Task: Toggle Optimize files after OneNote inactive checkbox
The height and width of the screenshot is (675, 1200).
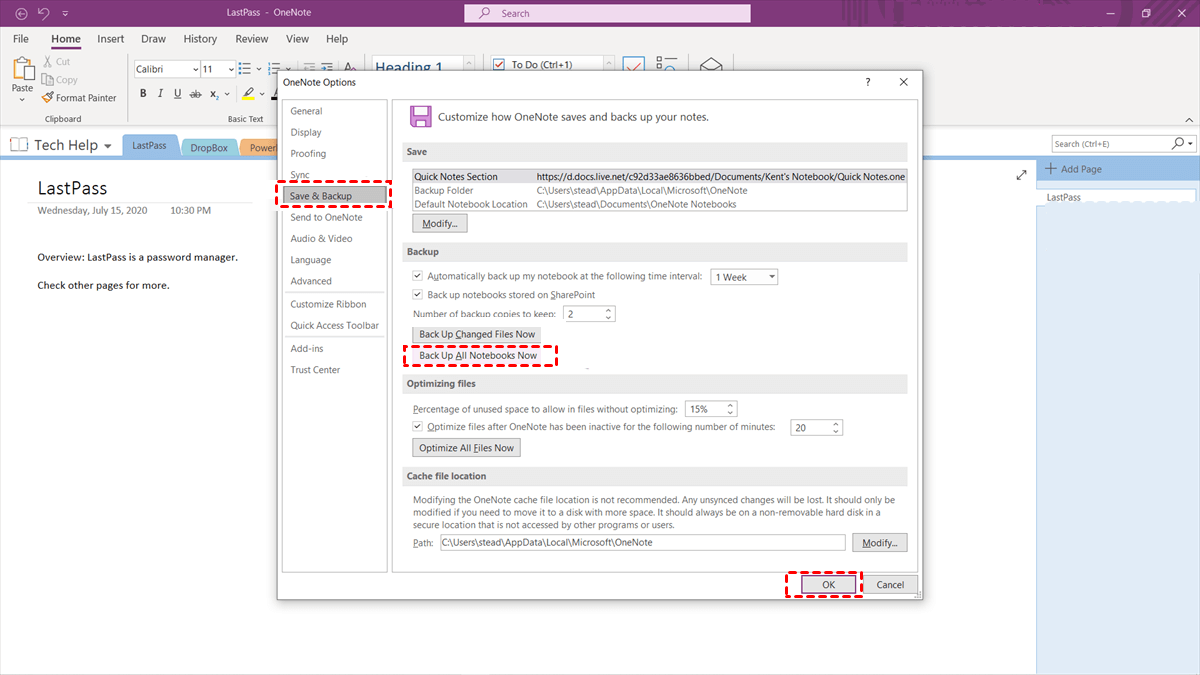Action: 418,427
